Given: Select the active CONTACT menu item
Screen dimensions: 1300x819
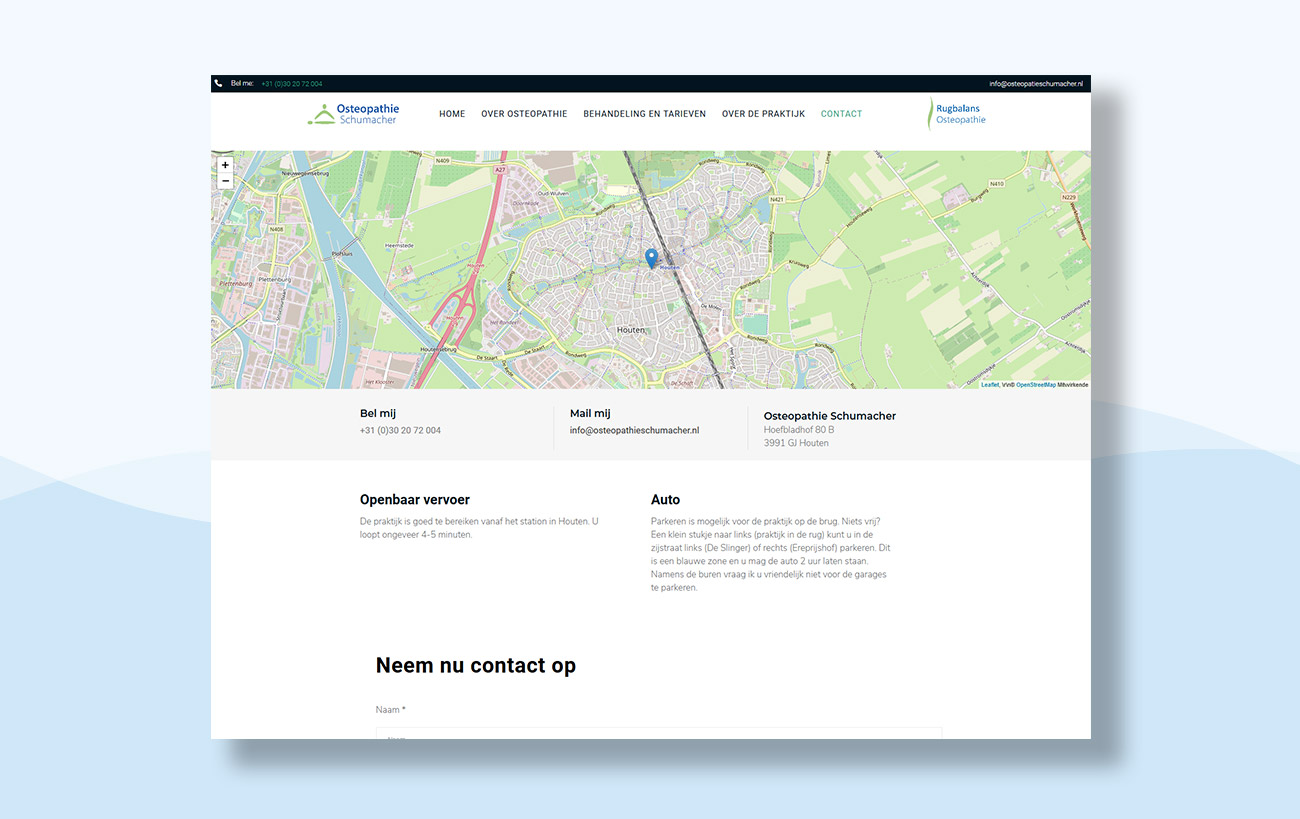Looking at the screenshot, I should pyautogui.click(x=841, y=113).
